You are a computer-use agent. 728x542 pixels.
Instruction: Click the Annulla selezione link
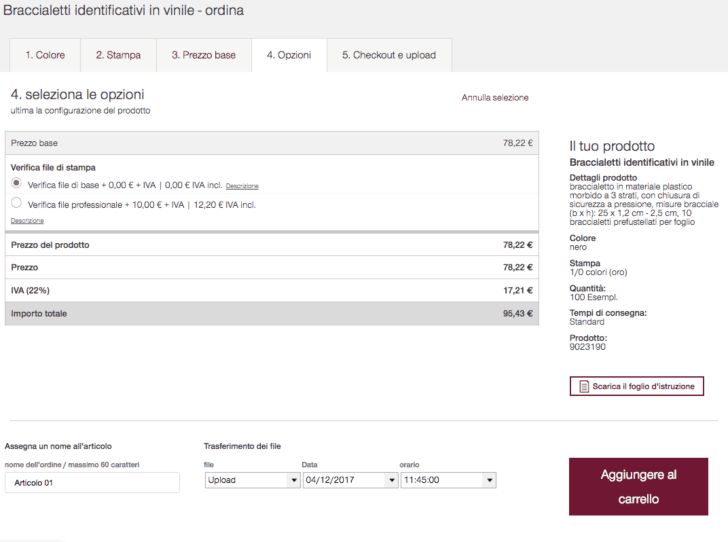tap(495, 98)
